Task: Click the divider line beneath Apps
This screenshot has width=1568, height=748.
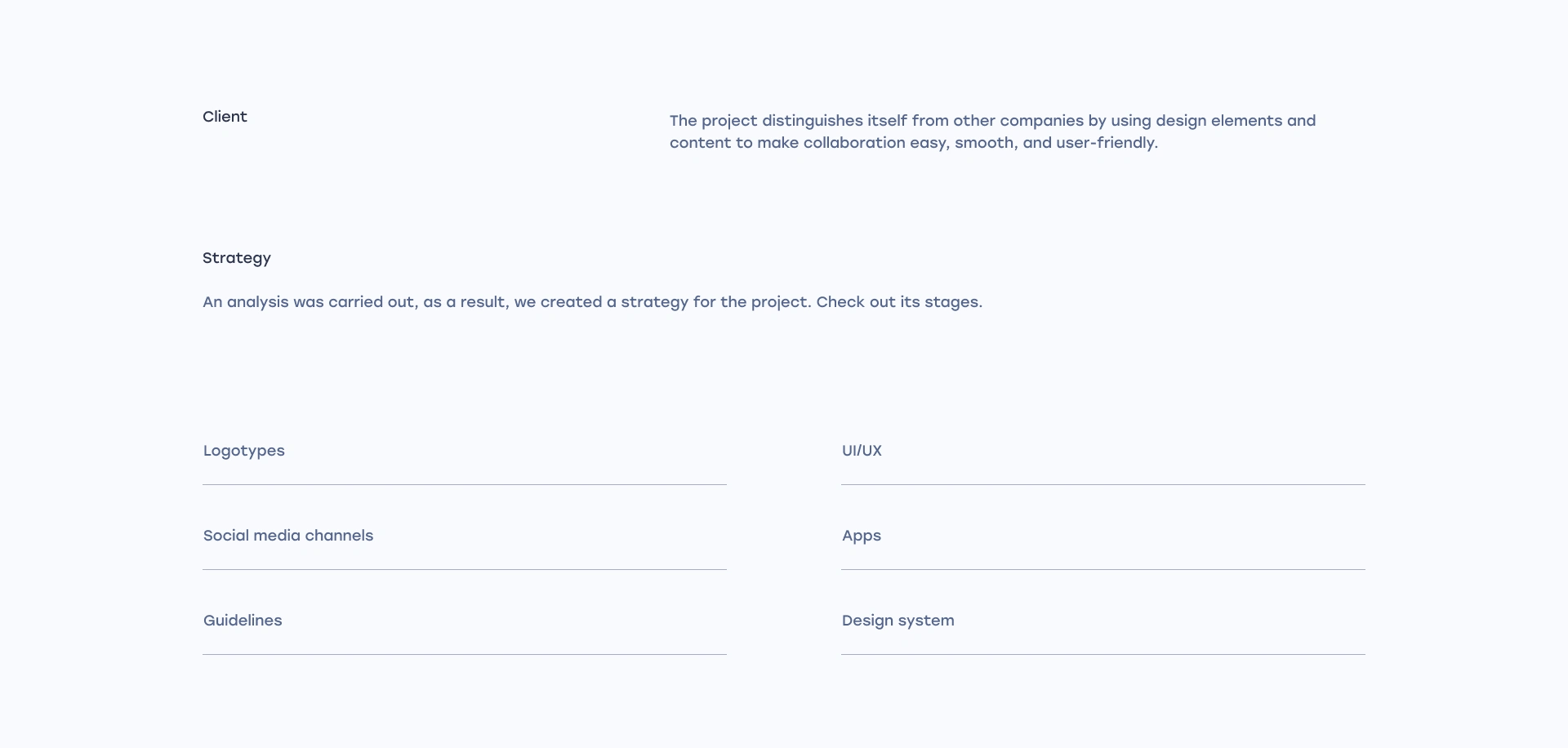Action: point(1102,570)
